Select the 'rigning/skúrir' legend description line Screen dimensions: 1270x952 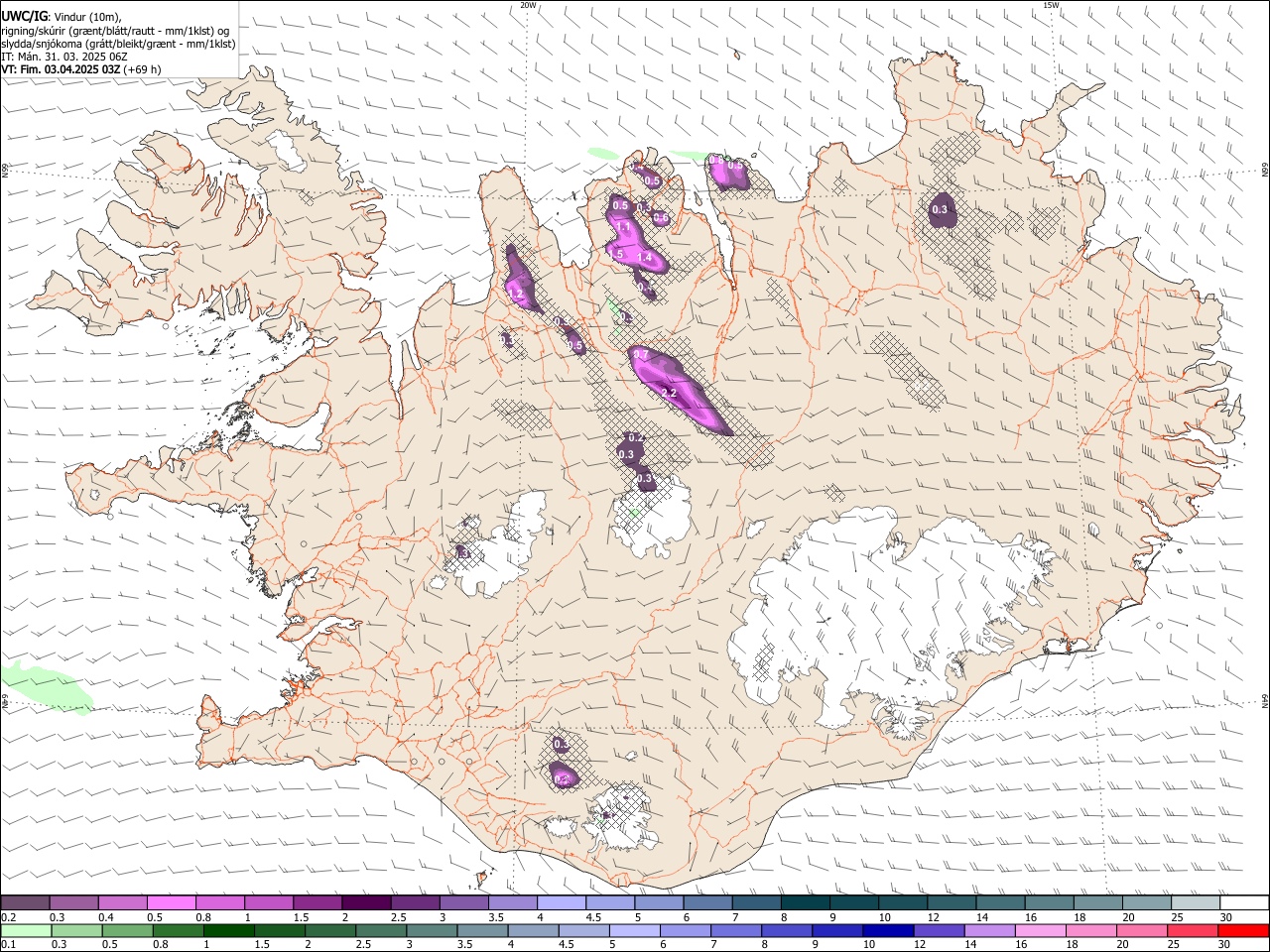click(115, 31)
